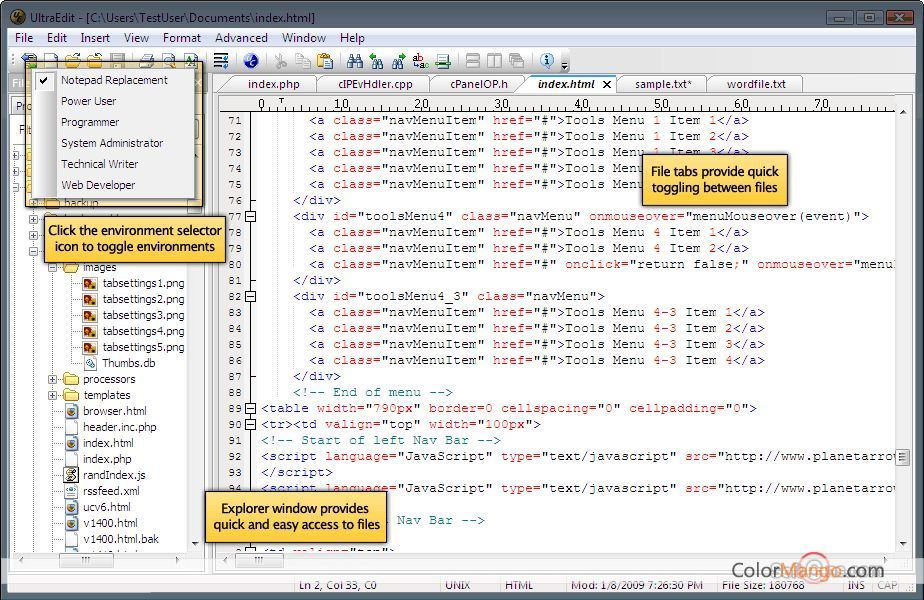The width and height of the screenshot is (924, 600).
Task: Click the rssfeed.xml file icon
Action: pos(71,490)
